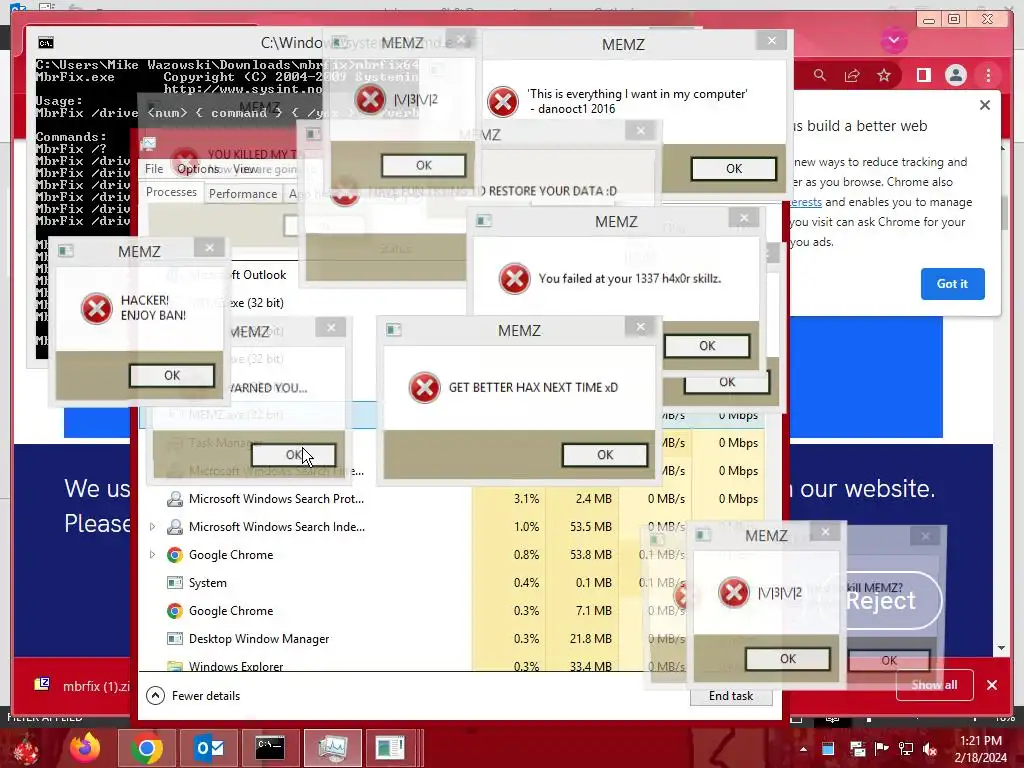Click error icon in 'GET BETTER HAX' dialog
Screen dimensions: 1024x768
[424, 388]
